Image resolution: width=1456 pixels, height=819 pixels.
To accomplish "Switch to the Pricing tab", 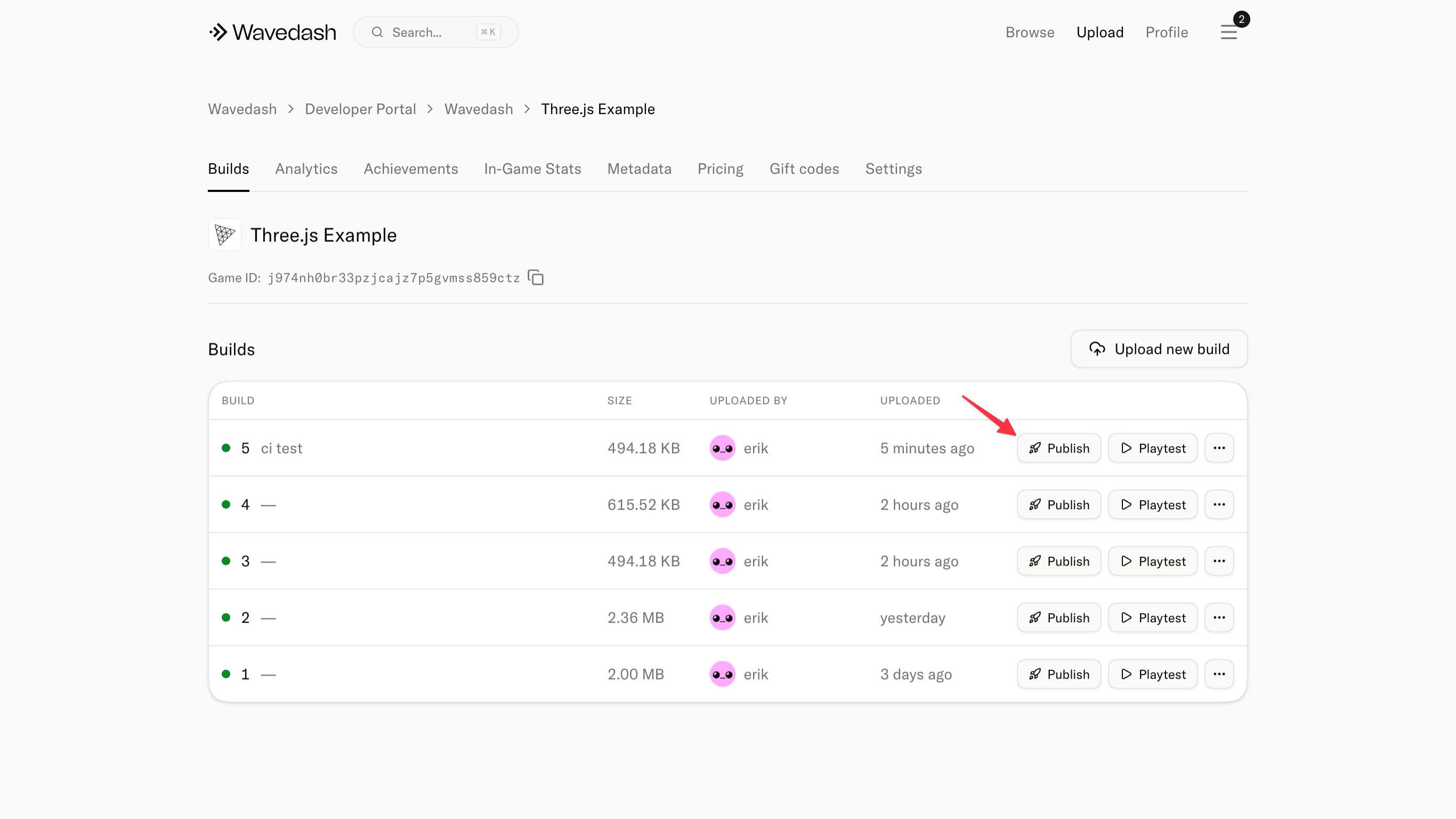I will tap(720, 169).
